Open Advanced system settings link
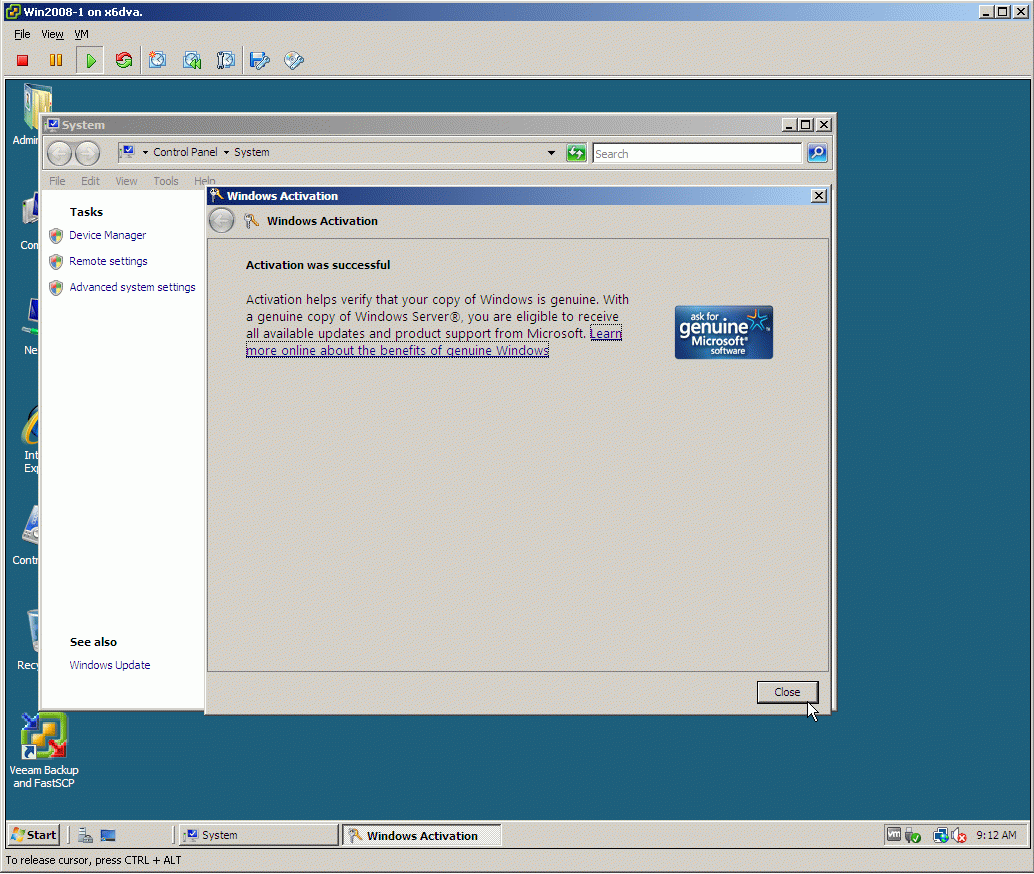 click(x=133, y=288)
